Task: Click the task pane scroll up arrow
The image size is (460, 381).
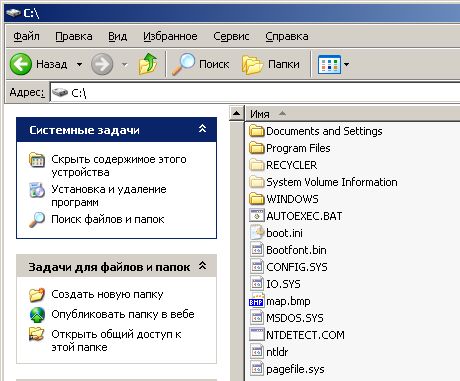Action: click(237, 113)
